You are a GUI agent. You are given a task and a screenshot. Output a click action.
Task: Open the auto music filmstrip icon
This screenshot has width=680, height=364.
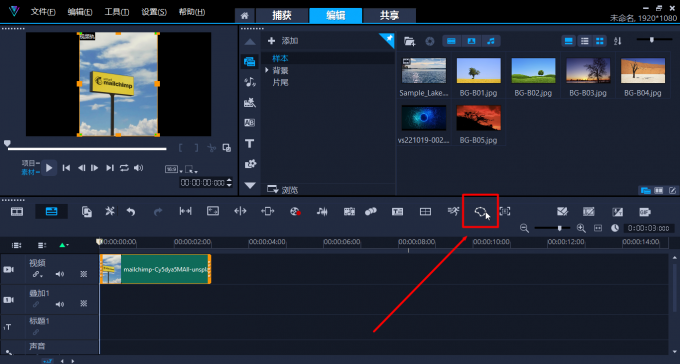[x=349, y=211]
